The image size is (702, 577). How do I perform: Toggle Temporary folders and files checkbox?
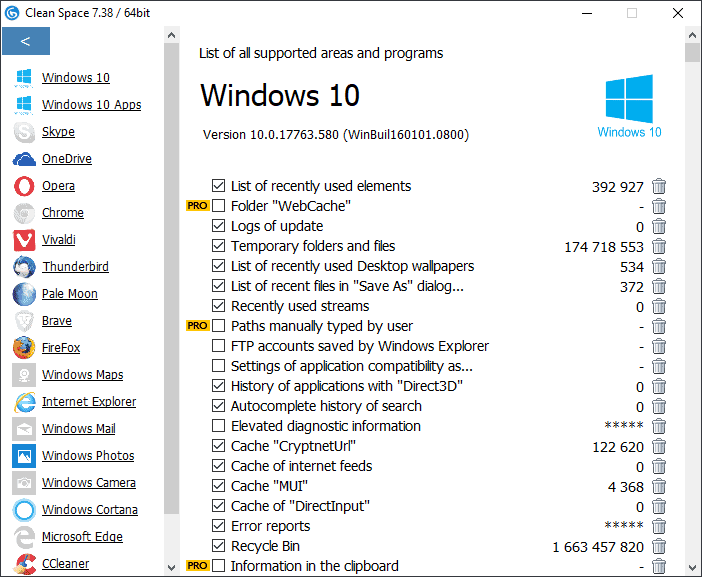tap(218, 245)
